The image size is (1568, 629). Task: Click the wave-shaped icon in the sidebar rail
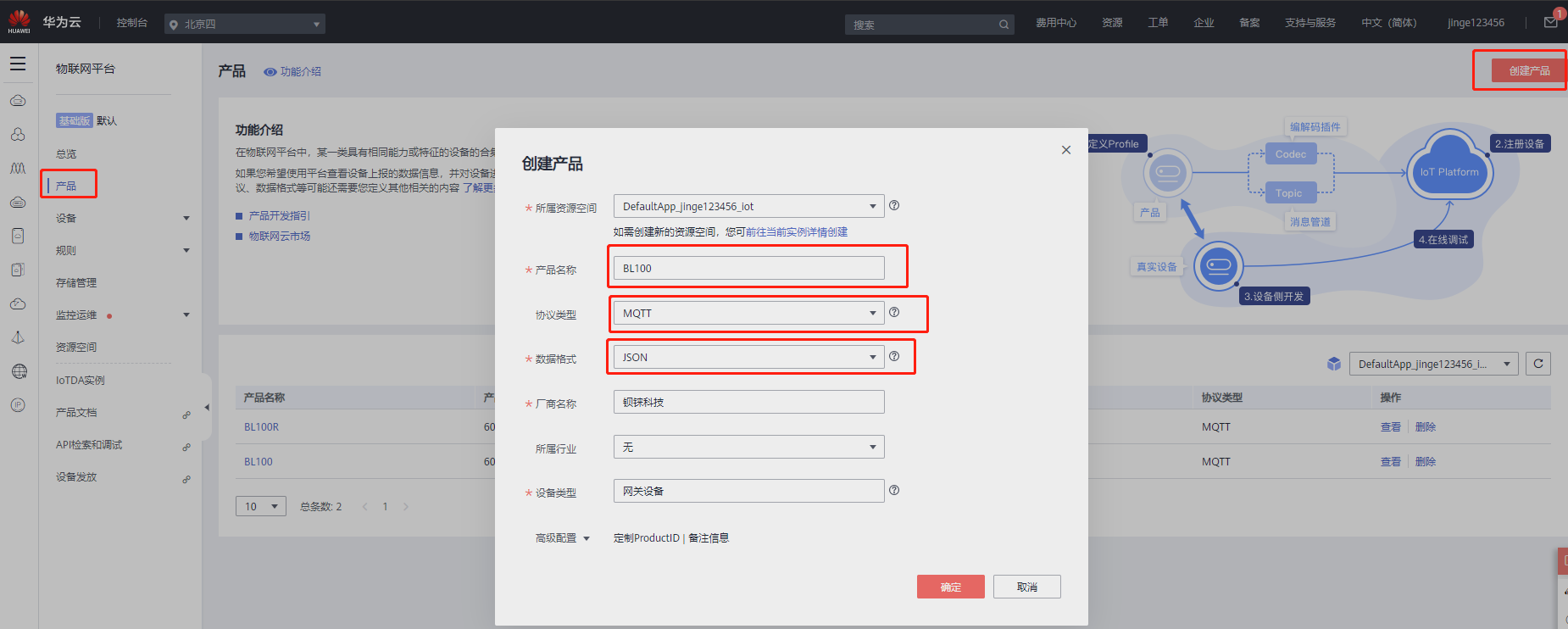click(x=18, y=168)
